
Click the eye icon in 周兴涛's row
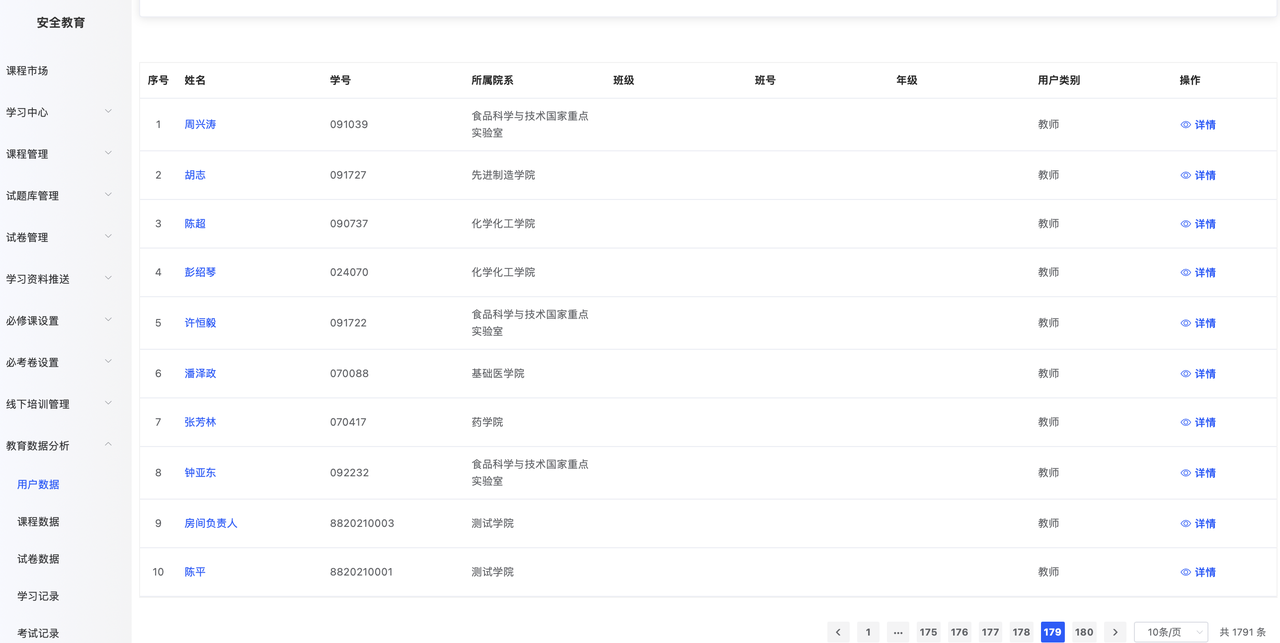click(1185, 125)
